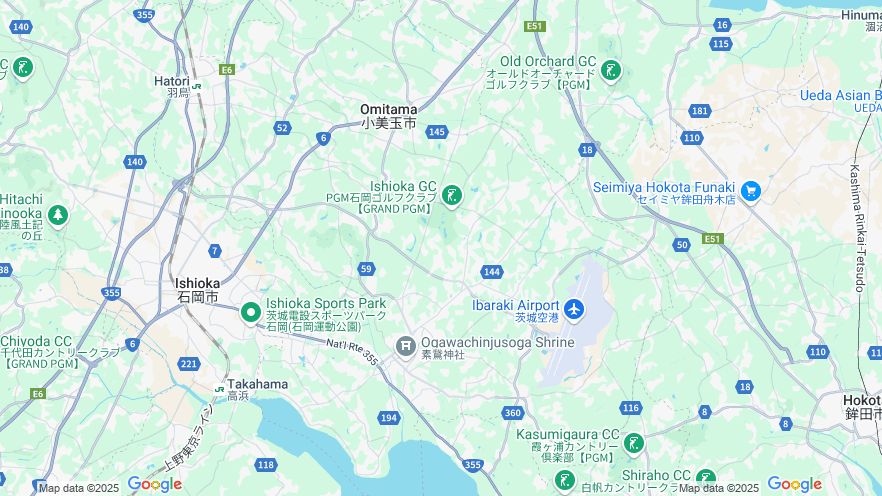Select the Ishioka Sports Park green marker
The height and width of the screenshot is (496, 882).
pyautogui.click(x=251, y=313)
